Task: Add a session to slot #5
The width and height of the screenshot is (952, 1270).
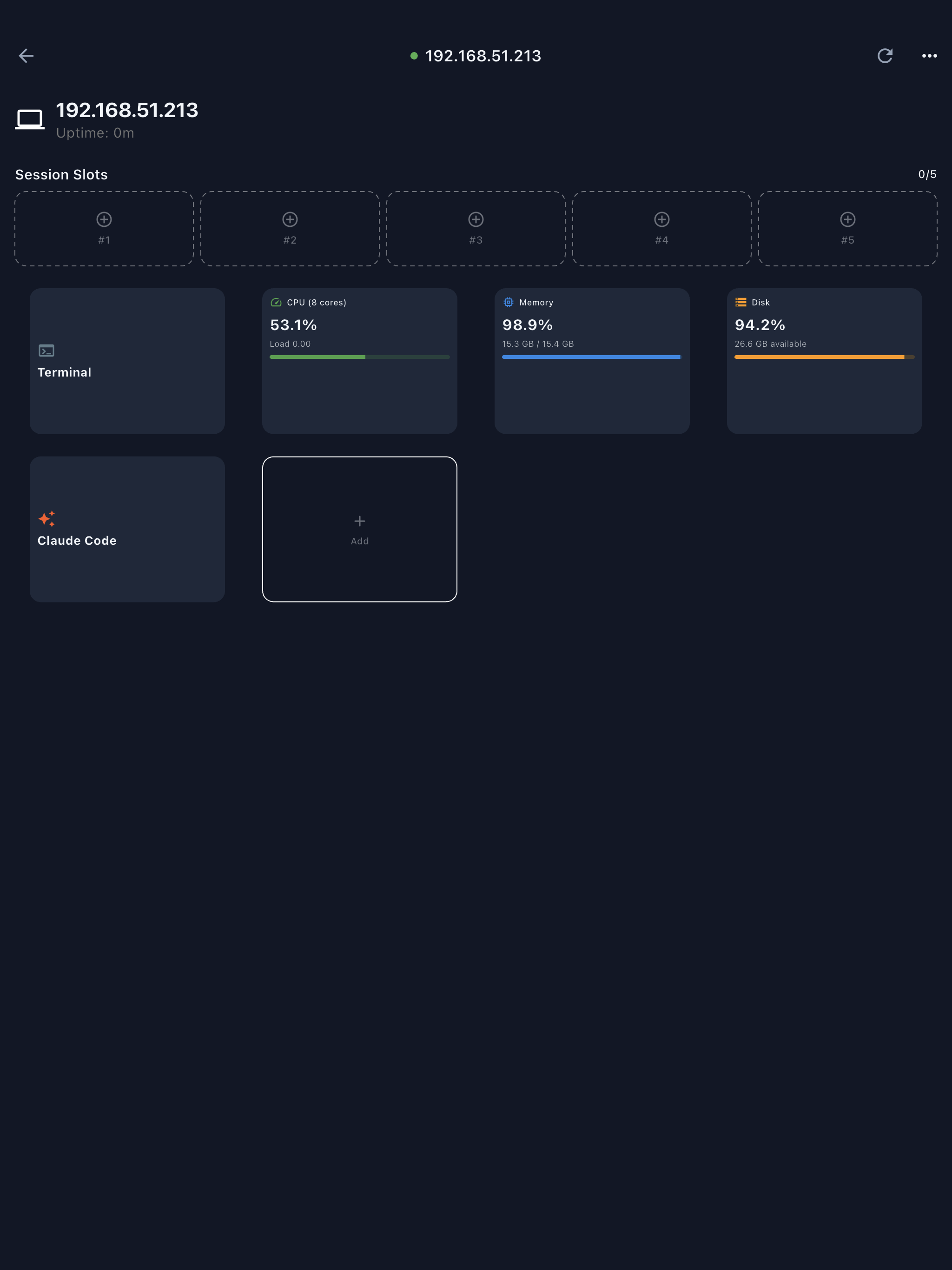Action: [847, 228]
